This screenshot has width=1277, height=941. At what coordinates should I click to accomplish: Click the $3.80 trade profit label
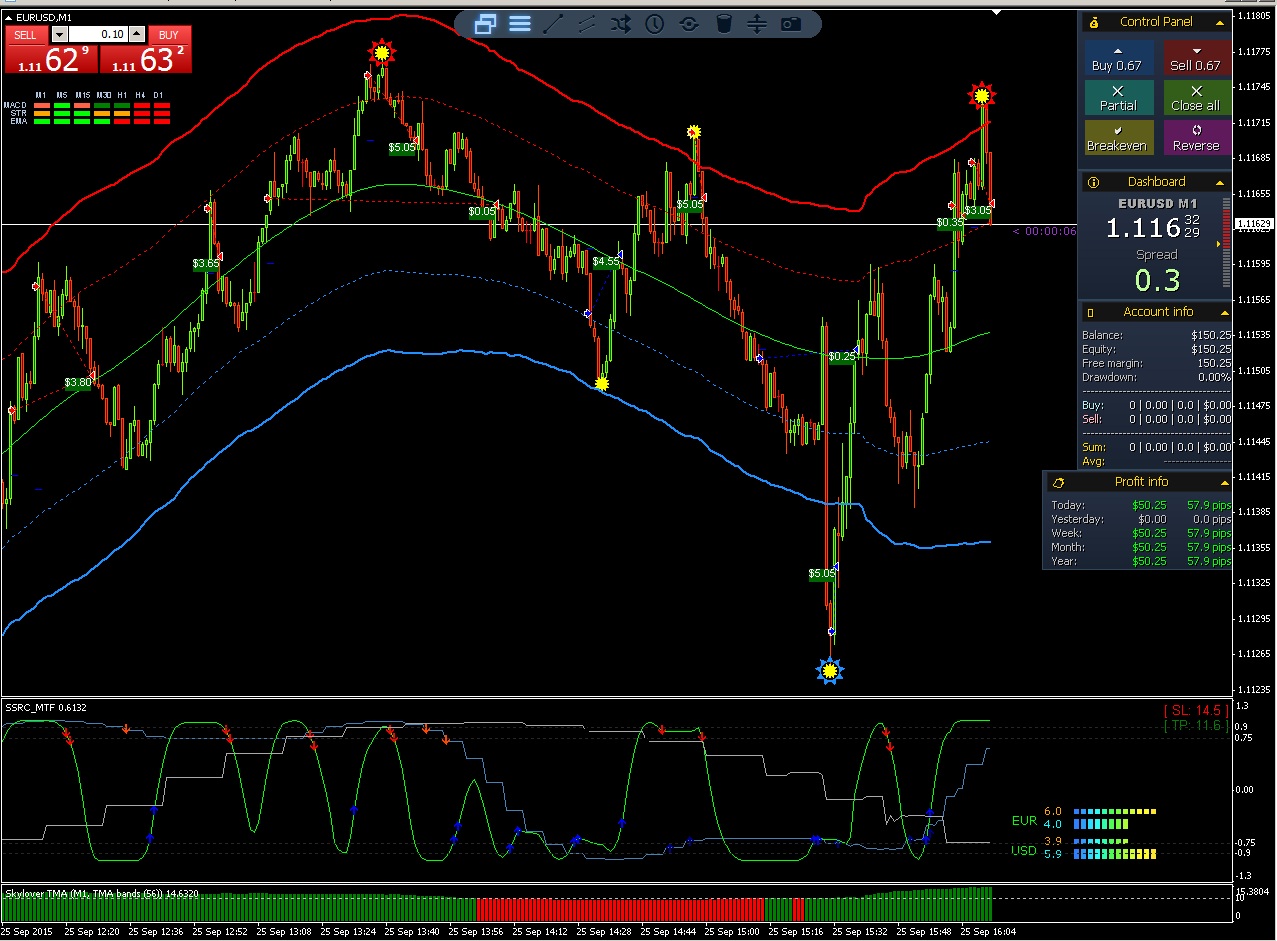(x=78, y=382)
